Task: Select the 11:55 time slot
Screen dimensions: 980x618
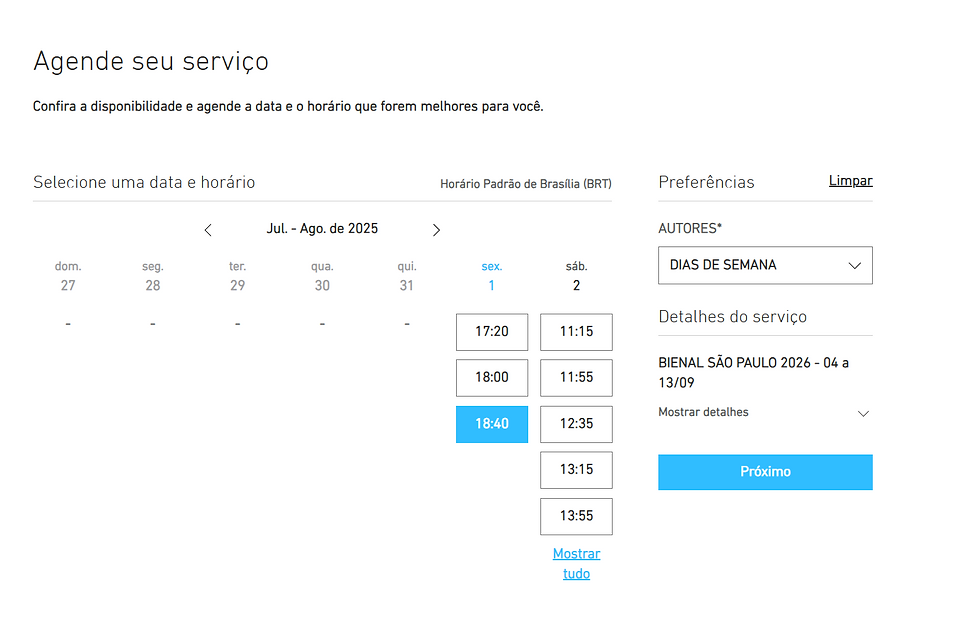Action: click(x=576, y=377)
